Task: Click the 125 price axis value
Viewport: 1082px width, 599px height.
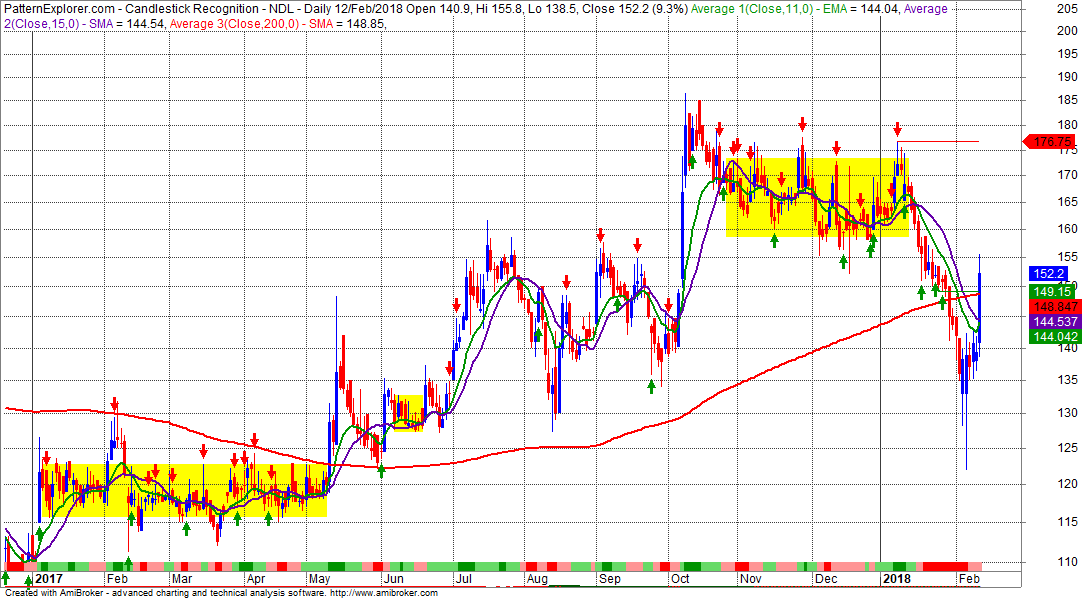Action: (1067, 448)
